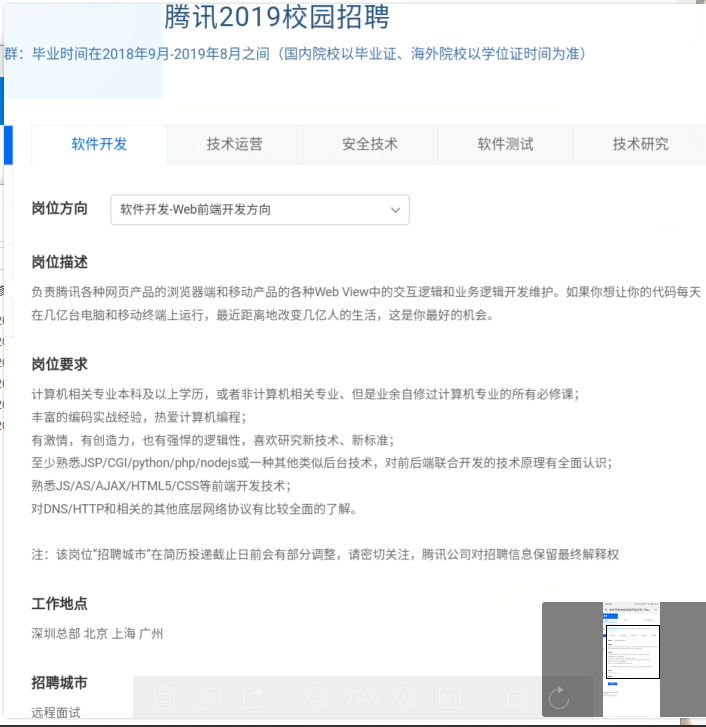Click the note line starting 注：该岗位

(325, 555)
